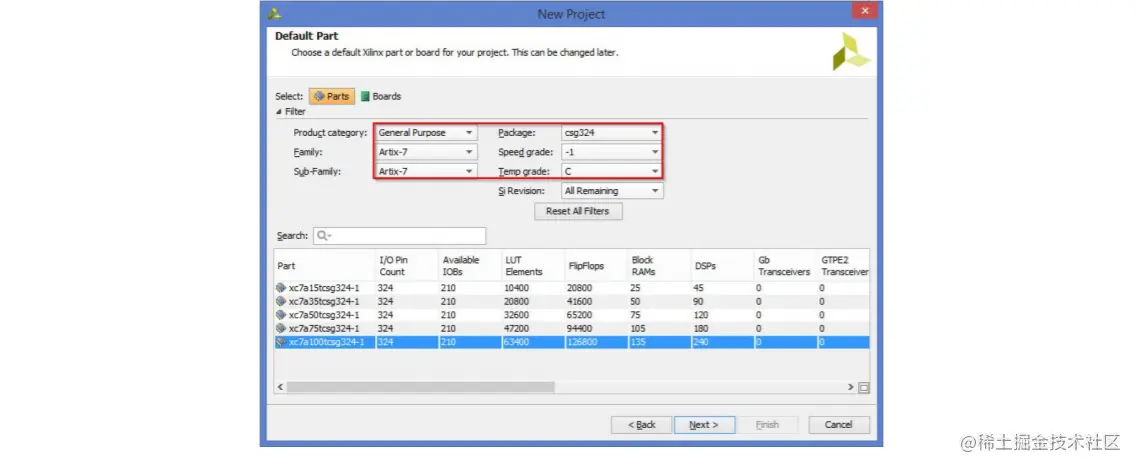Collapse the Filter section
The image size is (1136, 468).
click(279, 112)
